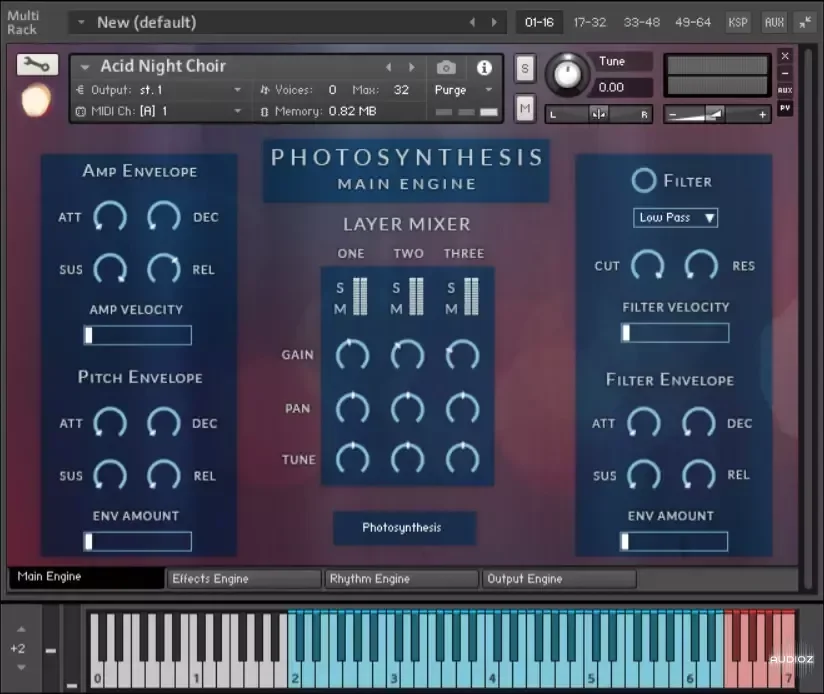
Task: Open the instrument info icon
Action: click(484, 68)
